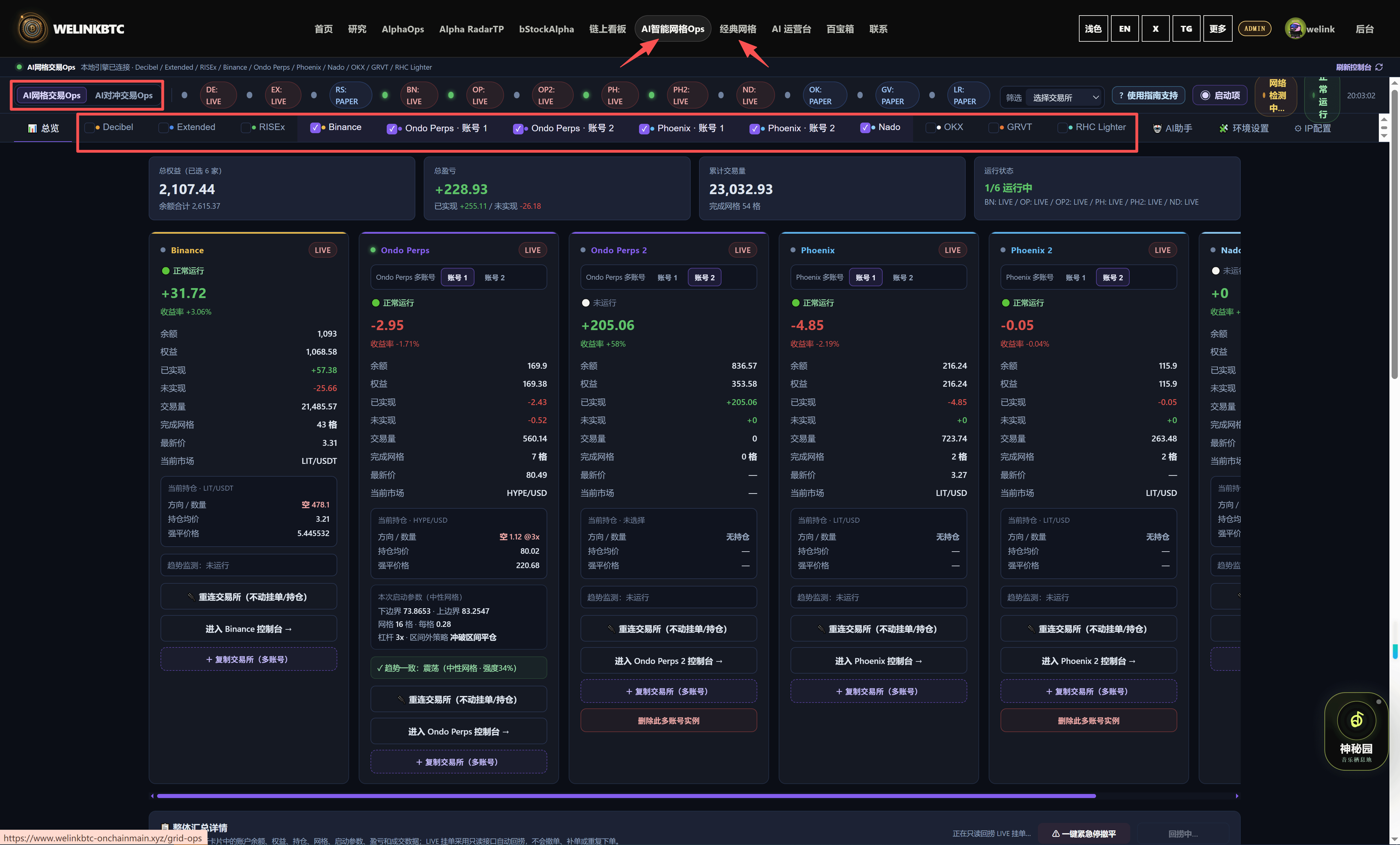Click the 启动项 circle icon

(1205, 96)
